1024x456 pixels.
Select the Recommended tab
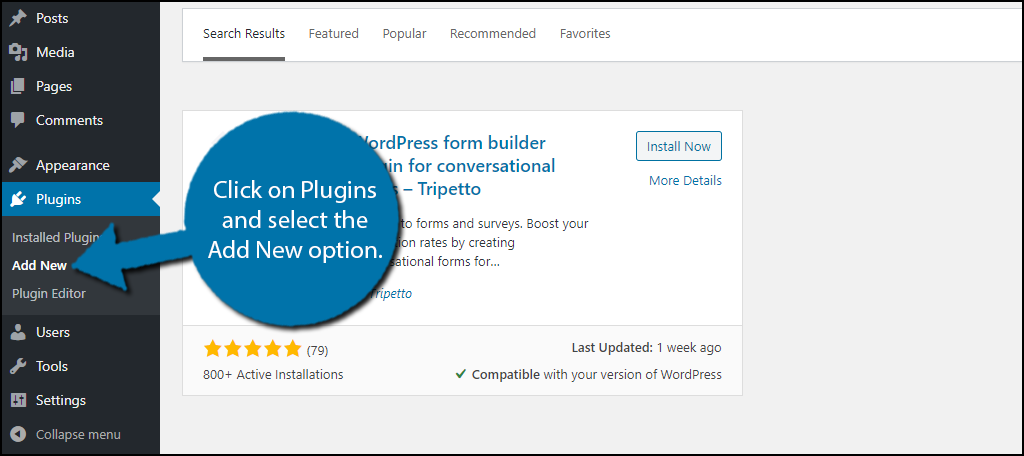493,33
